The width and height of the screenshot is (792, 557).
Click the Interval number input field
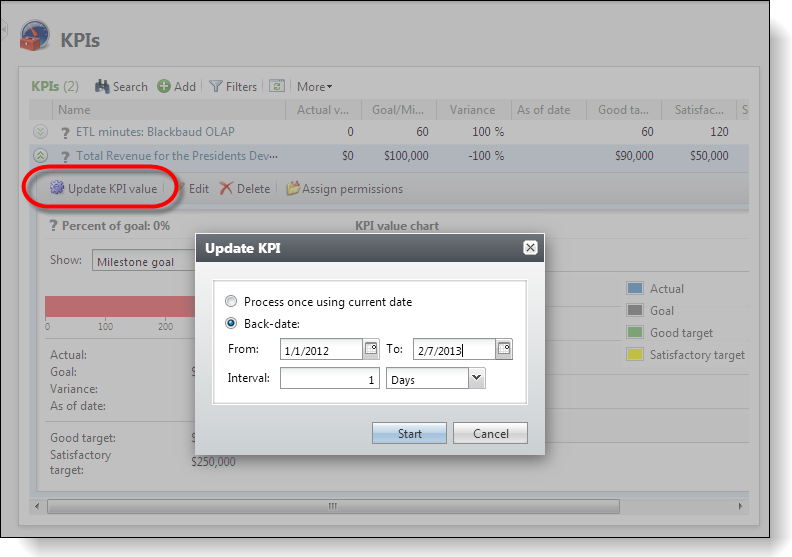329,379
